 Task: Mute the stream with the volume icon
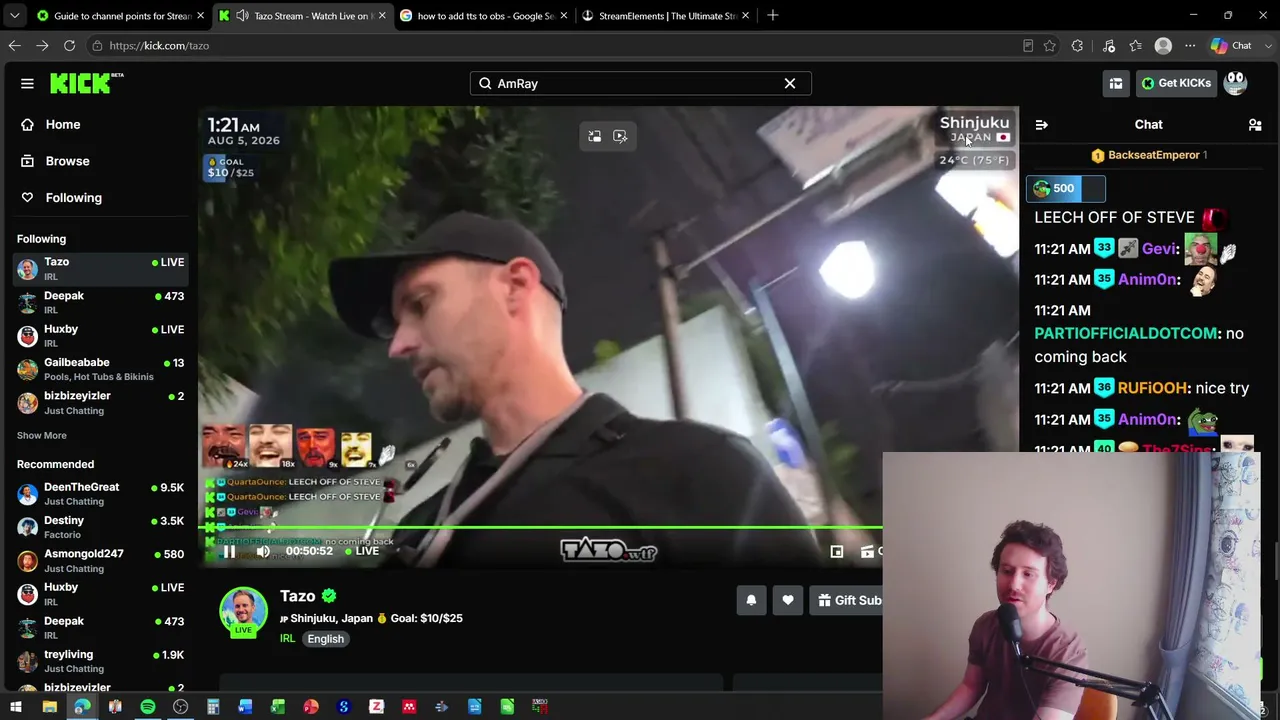click(x=263, y=551)
